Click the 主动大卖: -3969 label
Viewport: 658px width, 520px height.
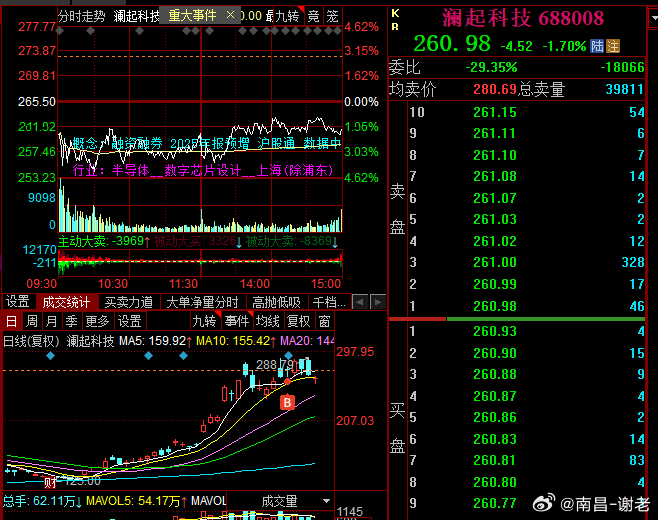(104, 241)
